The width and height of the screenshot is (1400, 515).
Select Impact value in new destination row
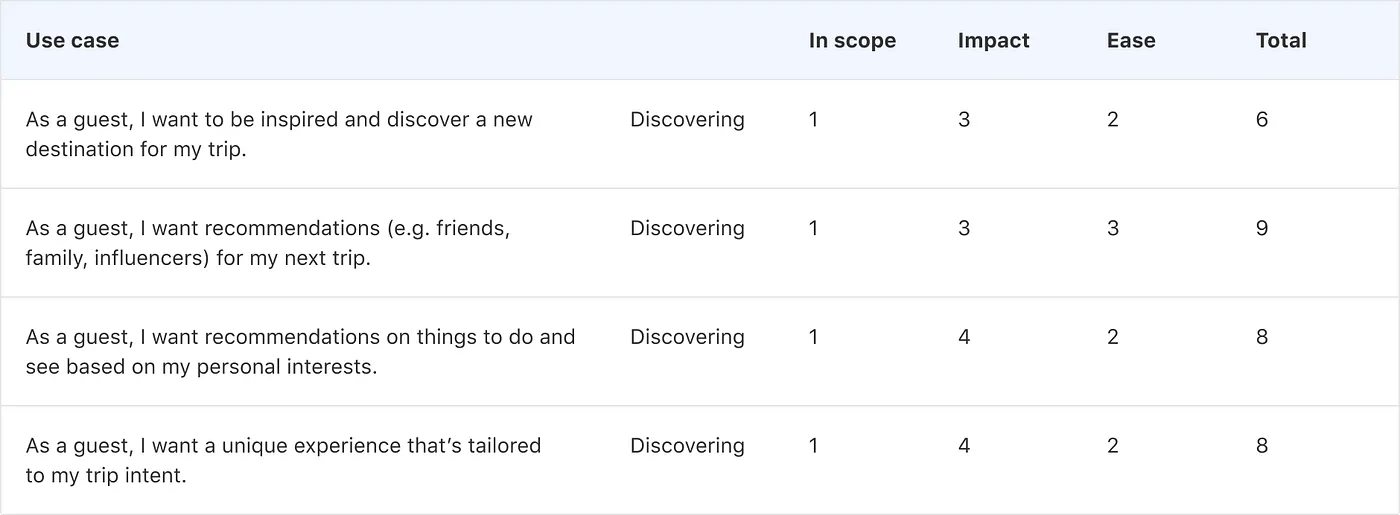tap(964, 120)
